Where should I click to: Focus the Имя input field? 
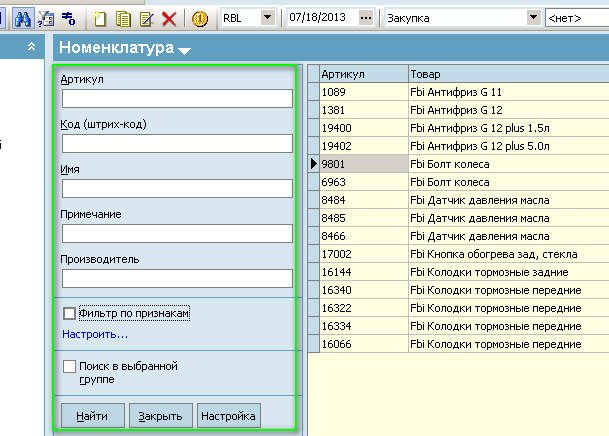(x=177, y=189)
